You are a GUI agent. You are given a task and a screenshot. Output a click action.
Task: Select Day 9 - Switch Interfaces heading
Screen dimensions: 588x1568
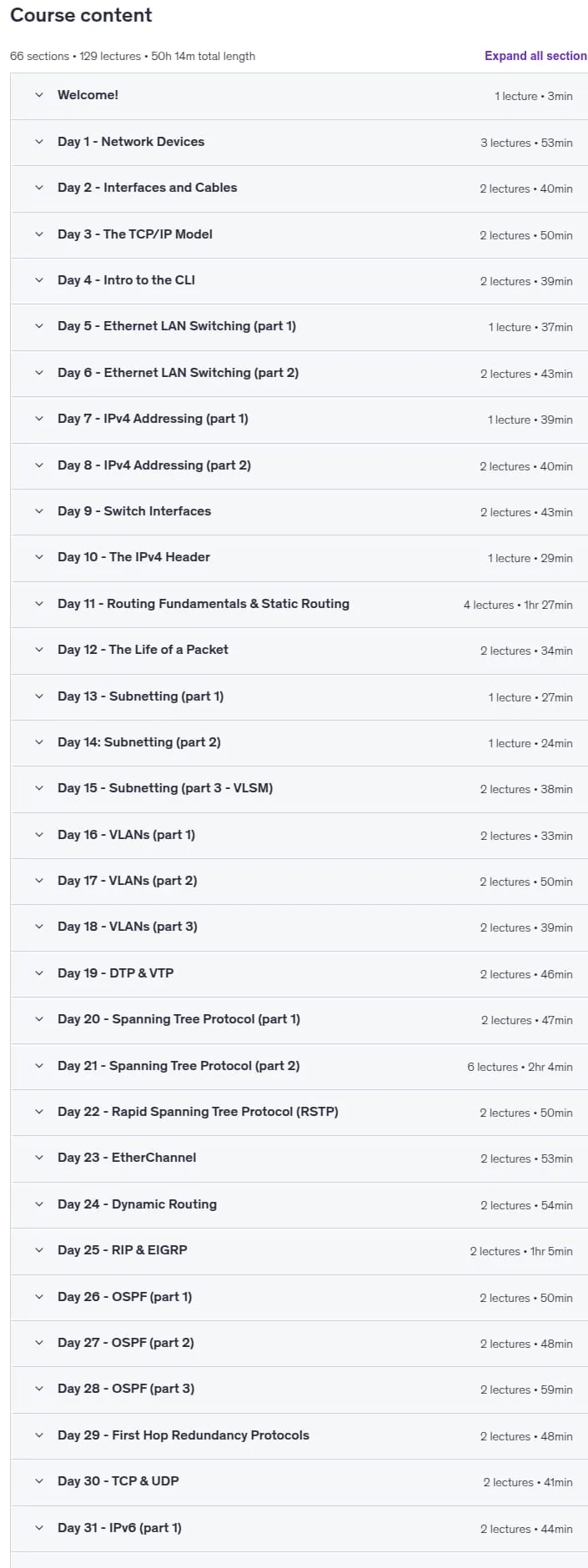pos(134,511)
